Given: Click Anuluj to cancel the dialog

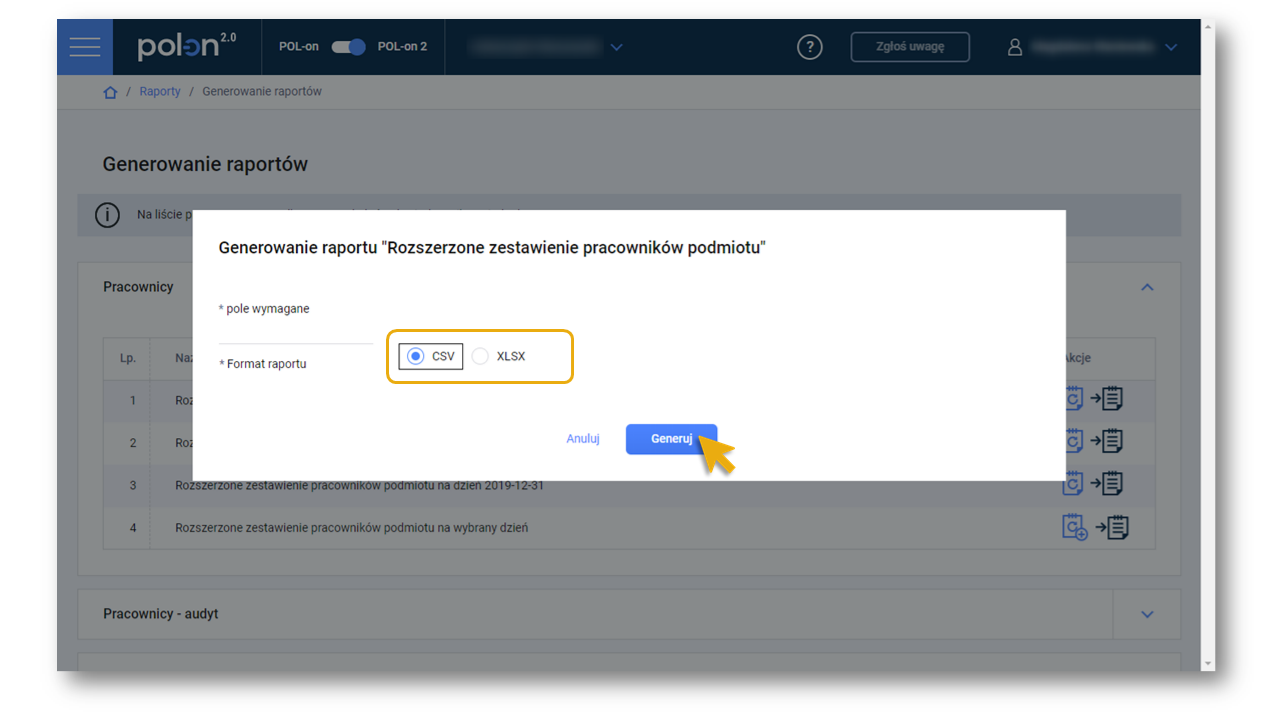Looking at the screenshot, I should coord(582,439).
